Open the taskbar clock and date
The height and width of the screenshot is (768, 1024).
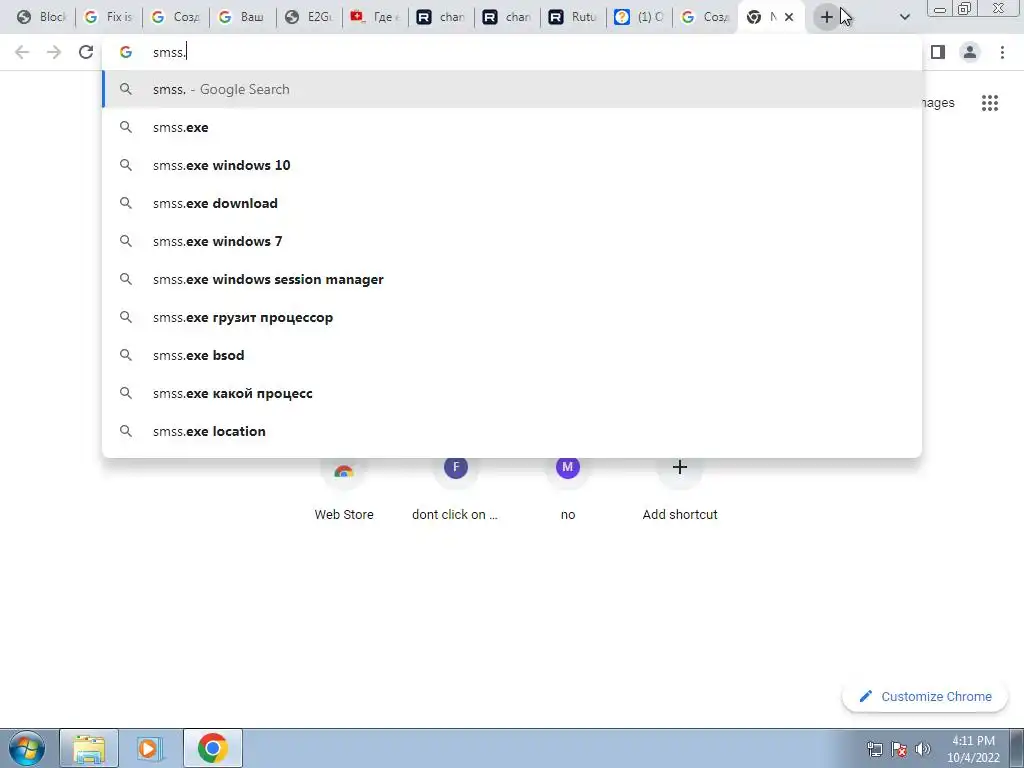(x=973, y=749)
